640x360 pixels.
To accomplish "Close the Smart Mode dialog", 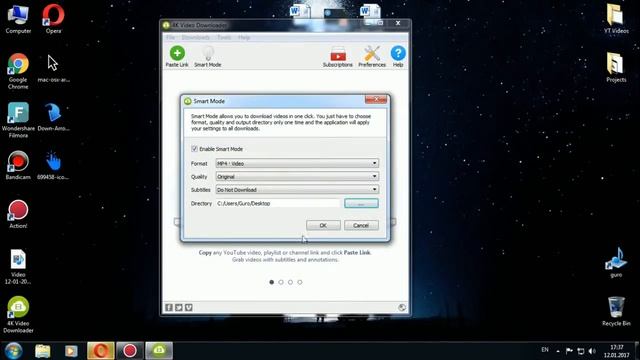I will [376, 99].
